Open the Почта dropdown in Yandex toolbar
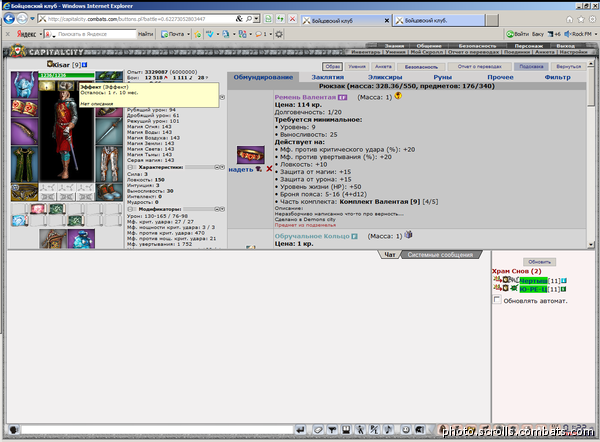The width and height of the screenshot is (600, 442). point(189,34)
